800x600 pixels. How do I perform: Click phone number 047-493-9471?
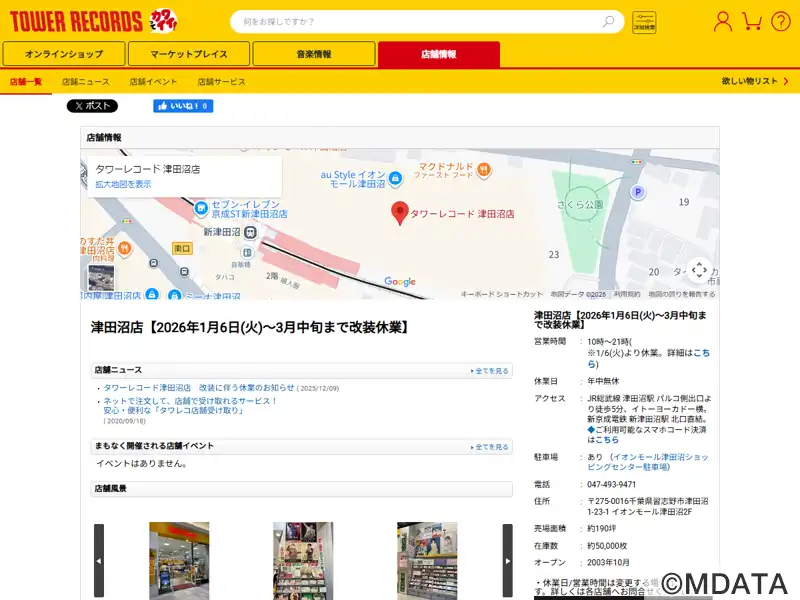coord(611,484)
